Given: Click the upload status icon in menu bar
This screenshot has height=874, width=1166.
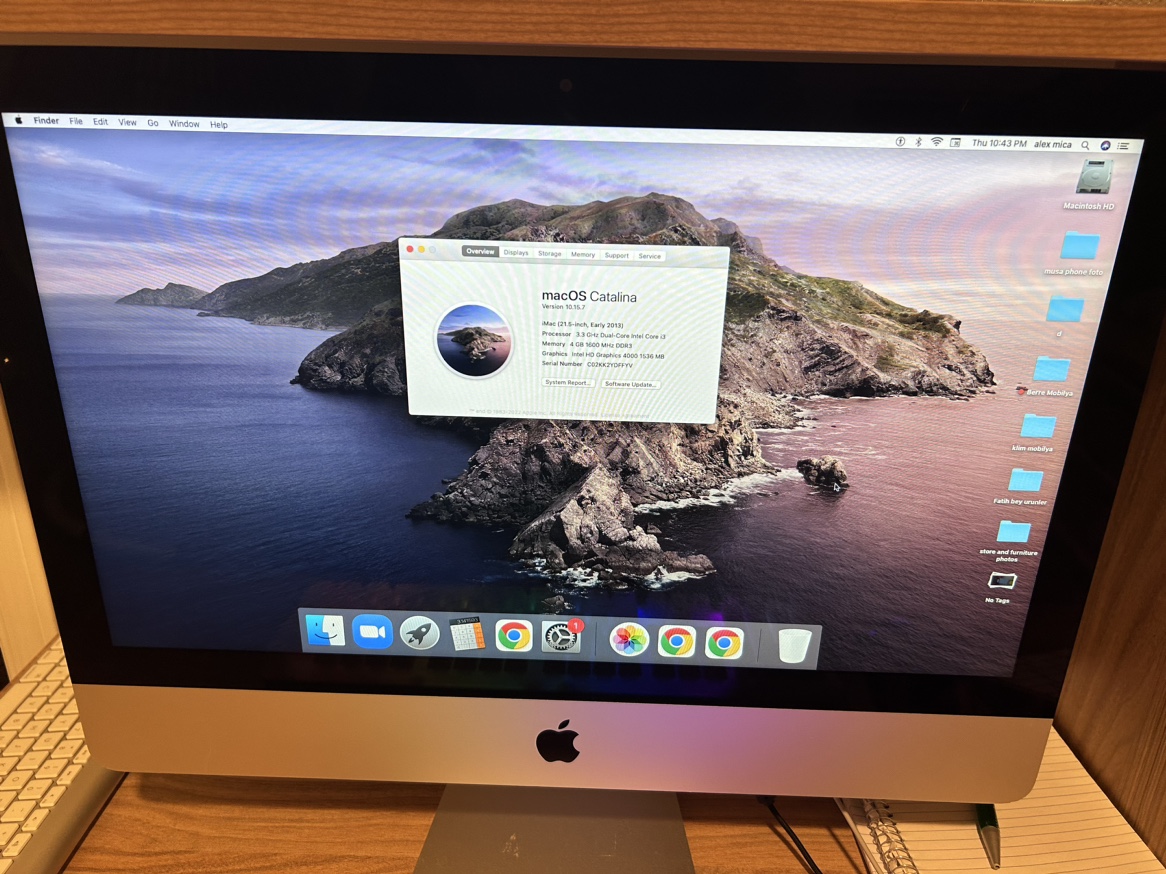Looking at the screenshot, I should click(x=900, y=141).
